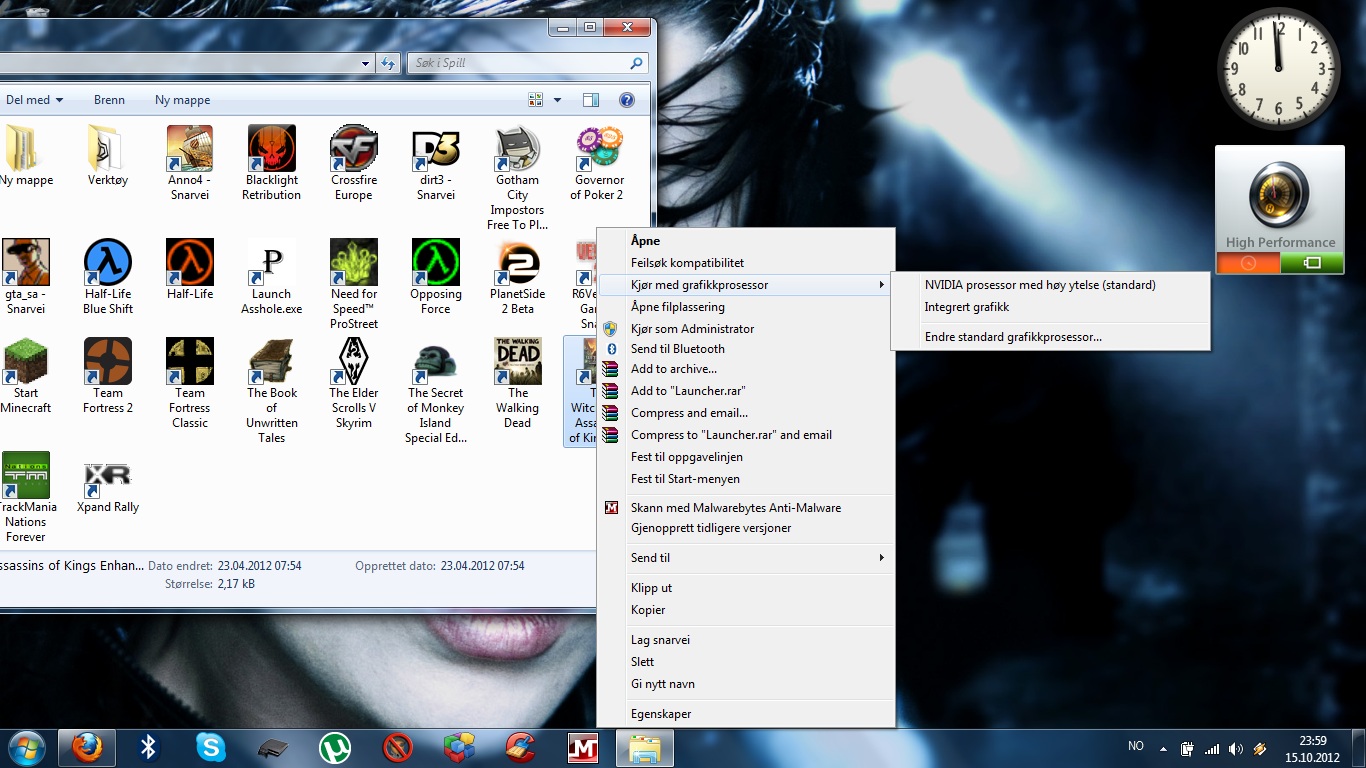Select the orange Half-Life icon
The width and height of the screenshot is (1366, 768).
click(x=189, y=262)
